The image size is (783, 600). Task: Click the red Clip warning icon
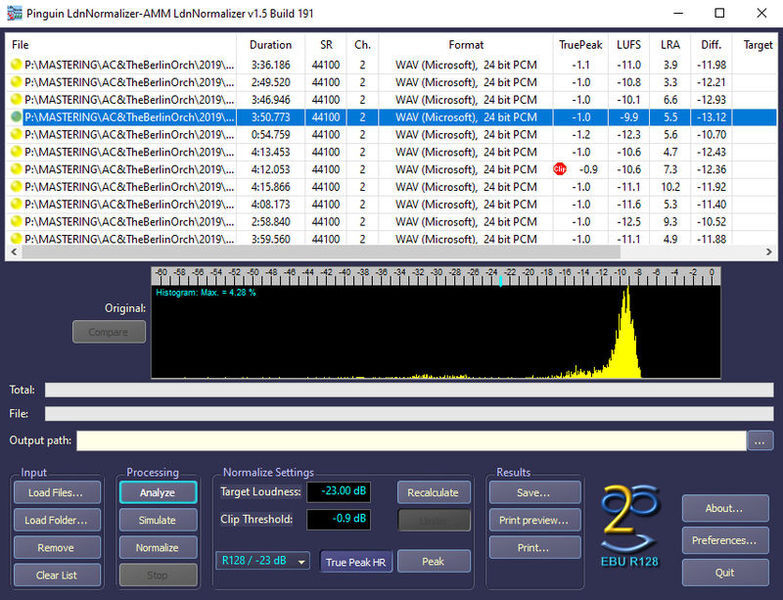(560, 169)
